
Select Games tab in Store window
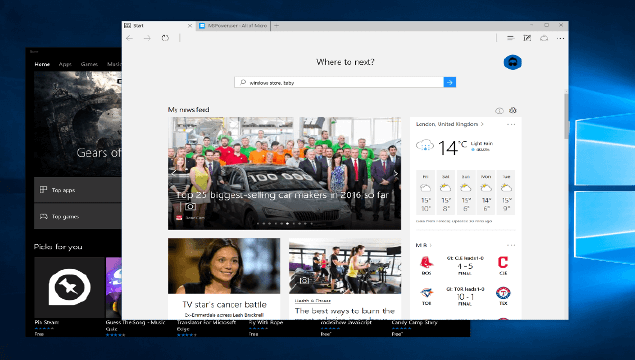pos(89,64)
